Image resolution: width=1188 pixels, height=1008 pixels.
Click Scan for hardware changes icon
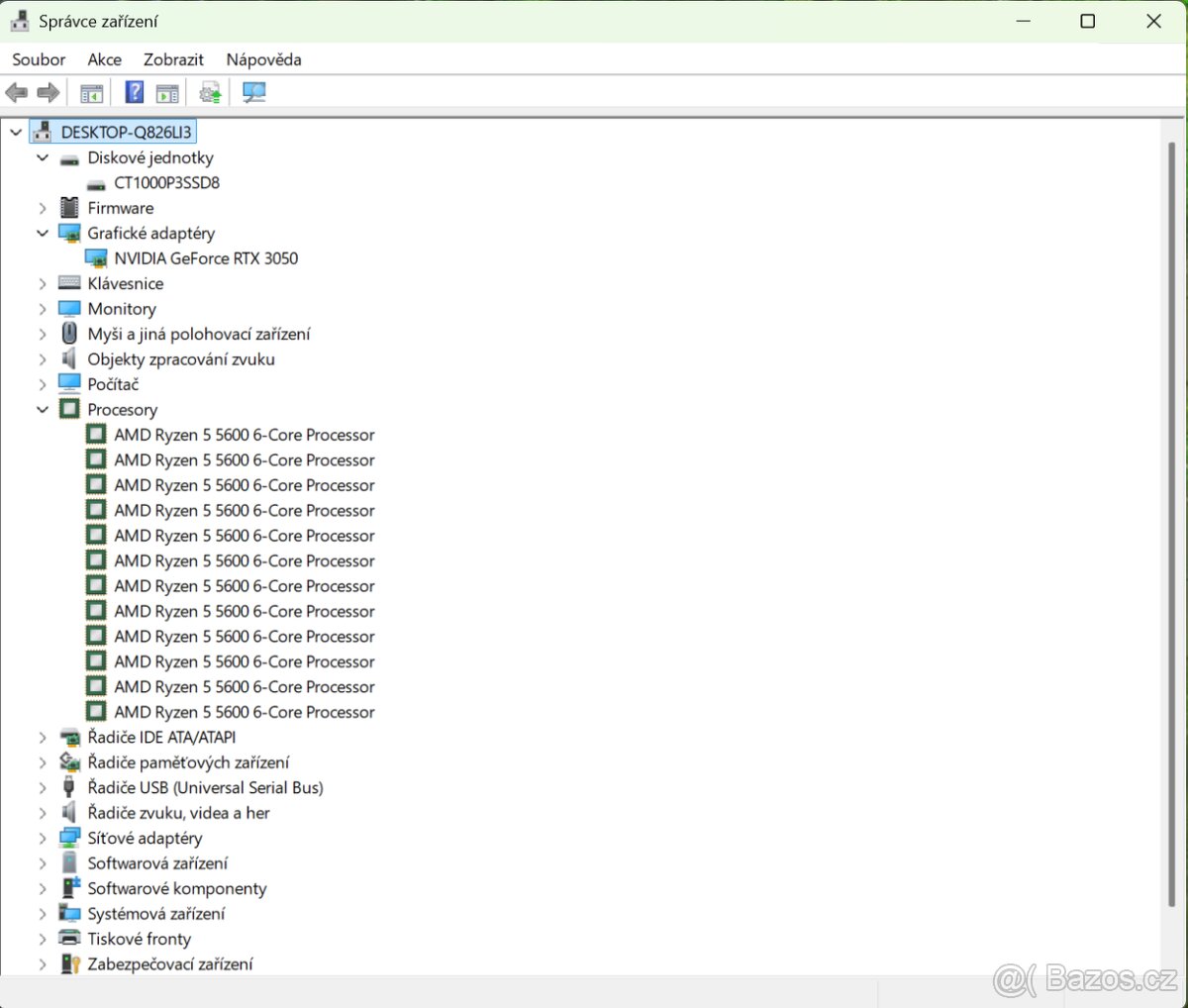coord(254,93)
